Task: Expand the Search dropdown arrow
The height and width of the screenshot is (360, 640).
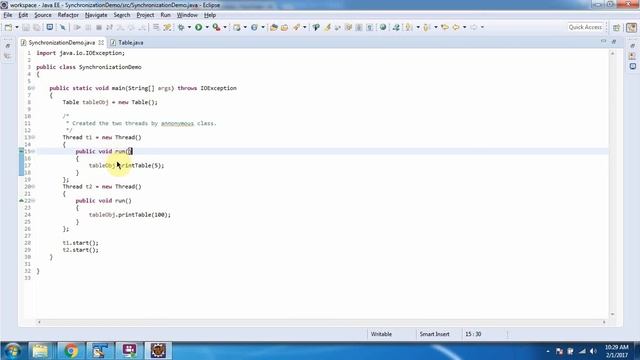Action: pos(304,27)
